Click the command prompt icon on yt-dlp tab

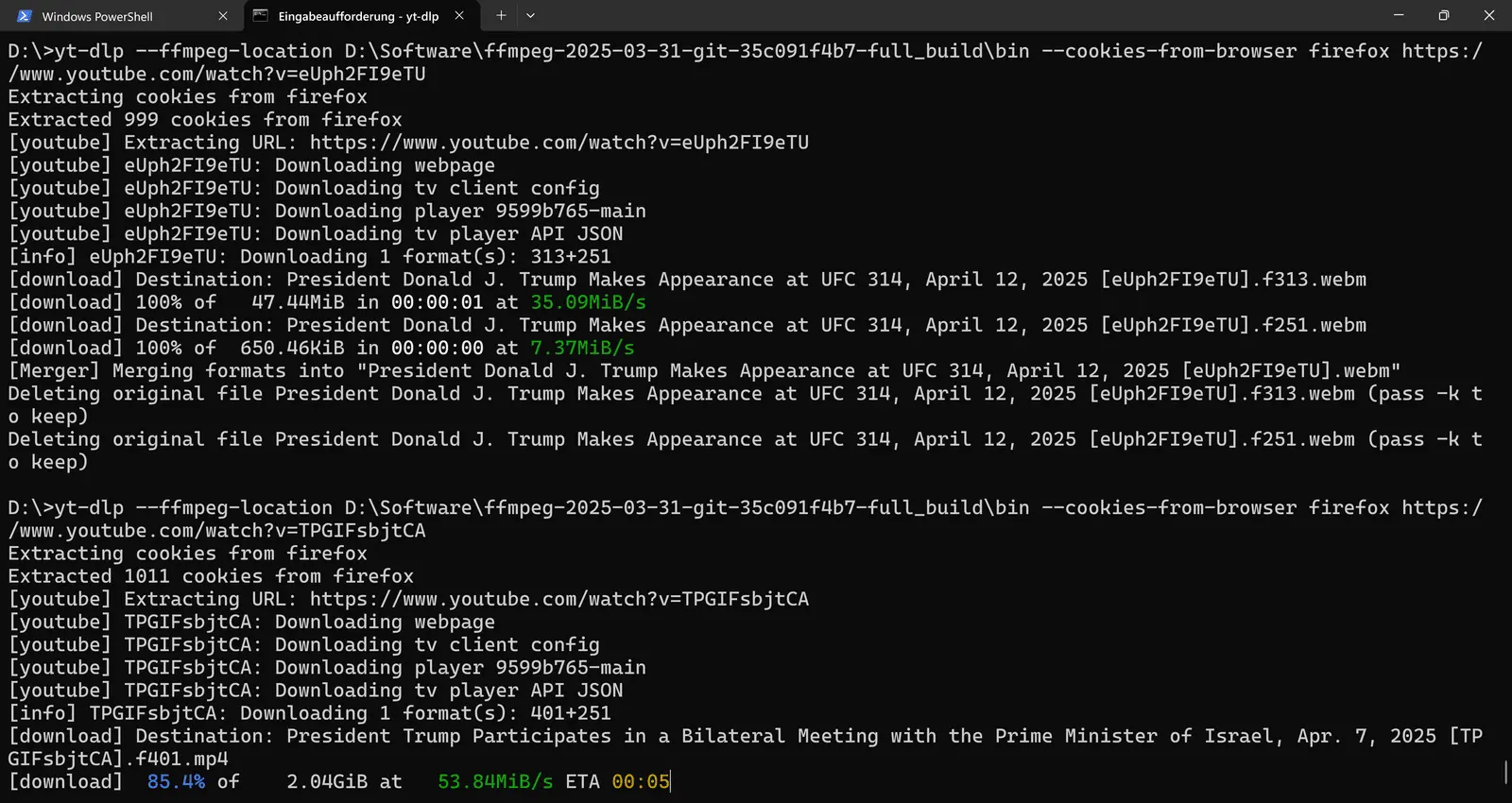tap(260, 16)
